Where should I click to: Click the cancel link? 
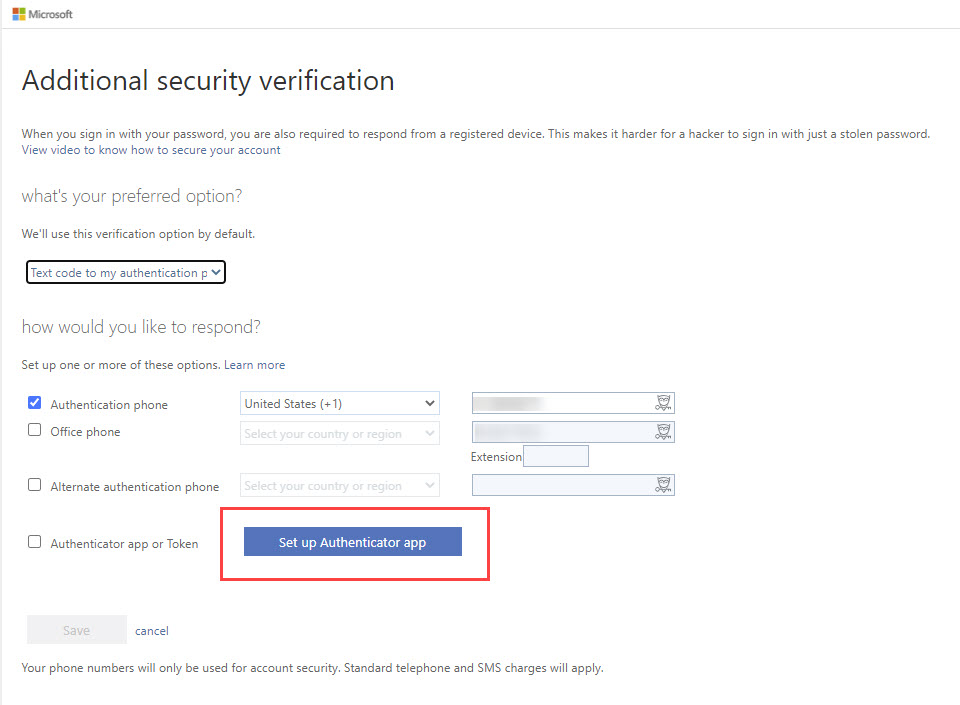152,631
